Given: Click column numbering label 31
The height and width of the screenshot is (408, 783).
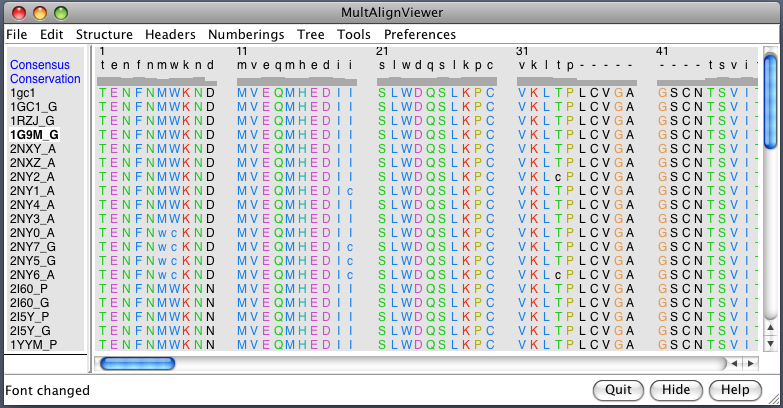Looking at the screenshot, I should [522, 51].
